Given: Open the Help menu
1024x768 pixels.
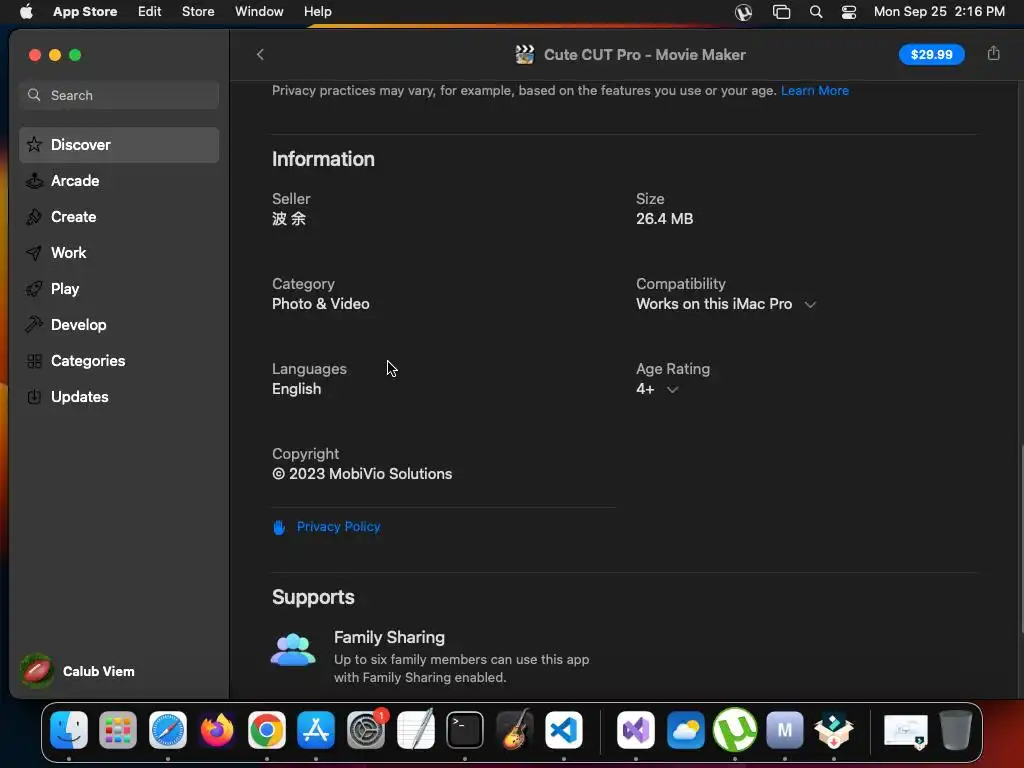Looking at the screenshot, I should [317, 12].
